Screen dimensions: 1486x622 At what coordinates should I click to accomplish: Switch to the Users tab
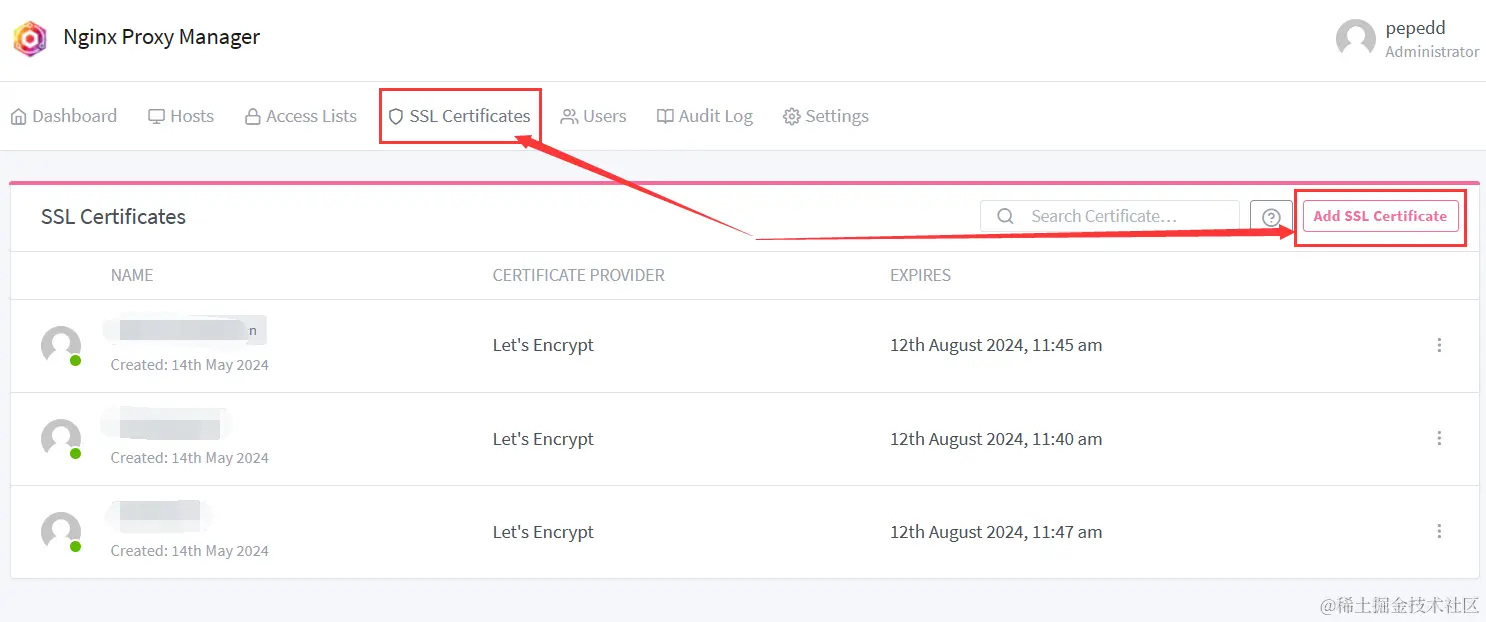(x=594, y=116)
